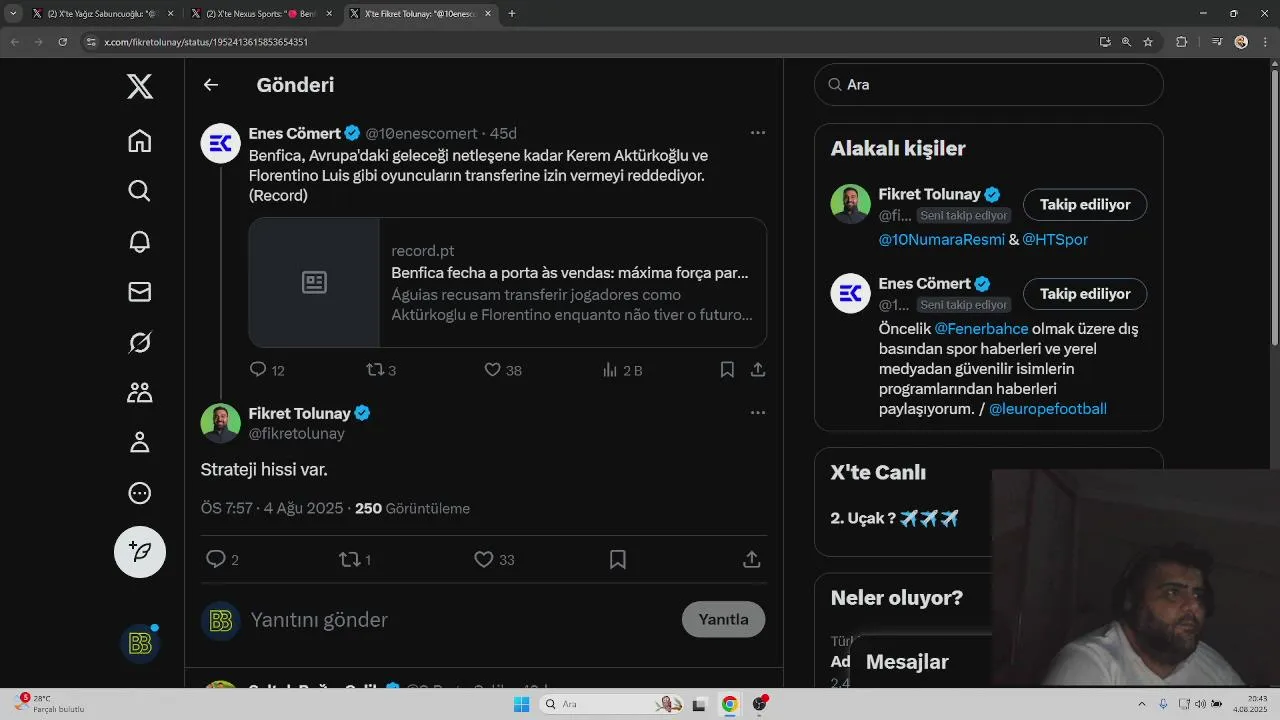
Task: Bookmark Fikret Tolunay's post
Action: pos(618,559)
